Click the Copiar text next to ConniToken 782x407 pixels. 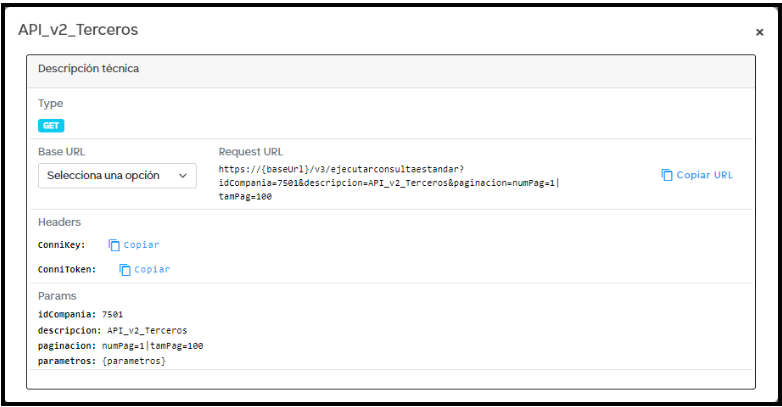pos(152,269)
